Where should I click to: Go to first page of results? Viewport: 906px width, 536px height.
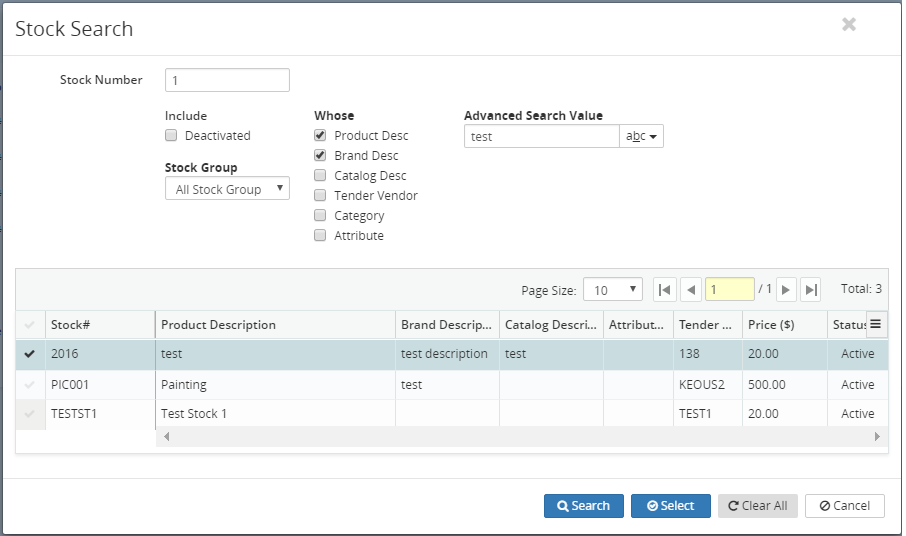coord(664,290)
